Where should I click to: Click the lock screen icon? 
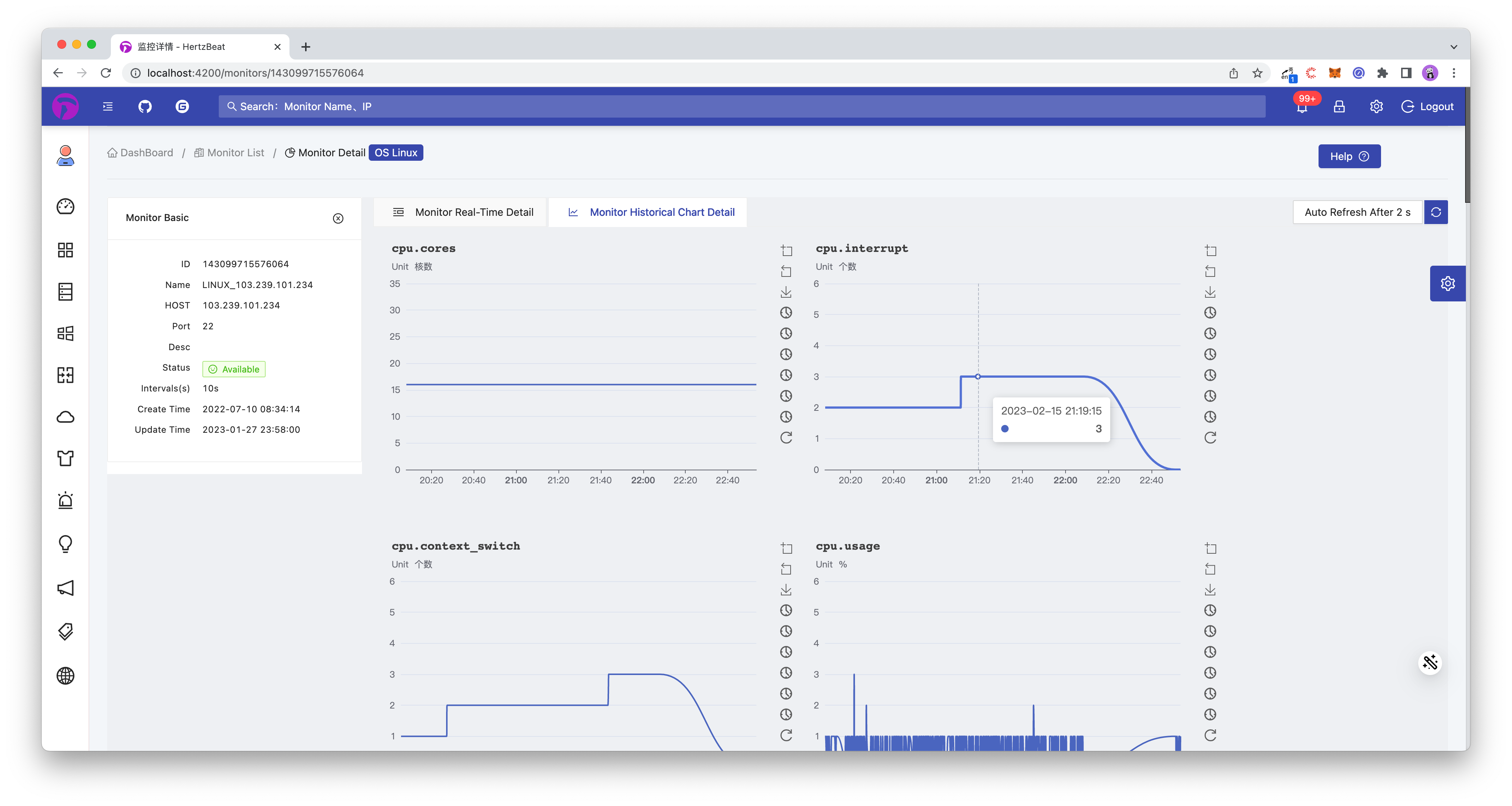(x=1339, y=106)
